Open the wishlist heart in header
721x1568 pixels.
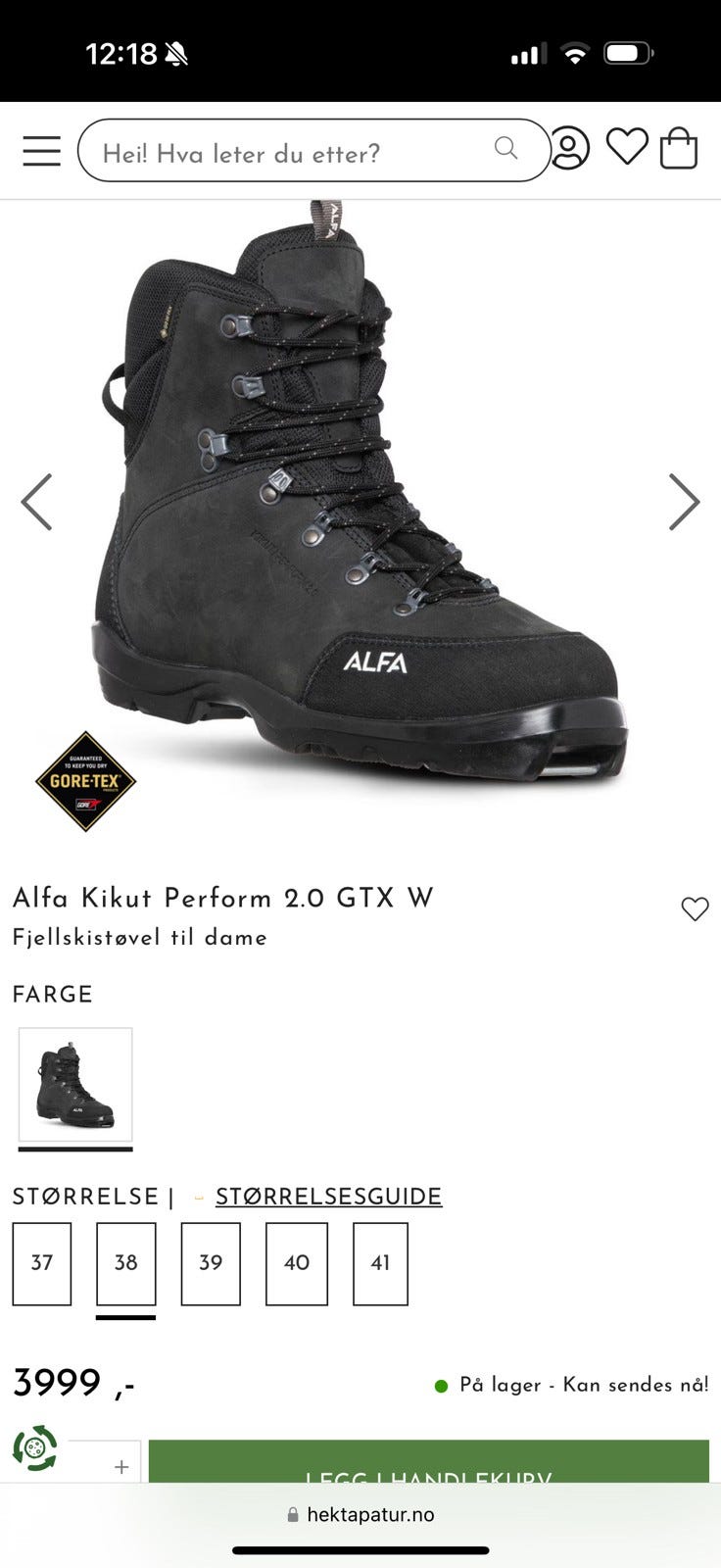pos(627,147)
